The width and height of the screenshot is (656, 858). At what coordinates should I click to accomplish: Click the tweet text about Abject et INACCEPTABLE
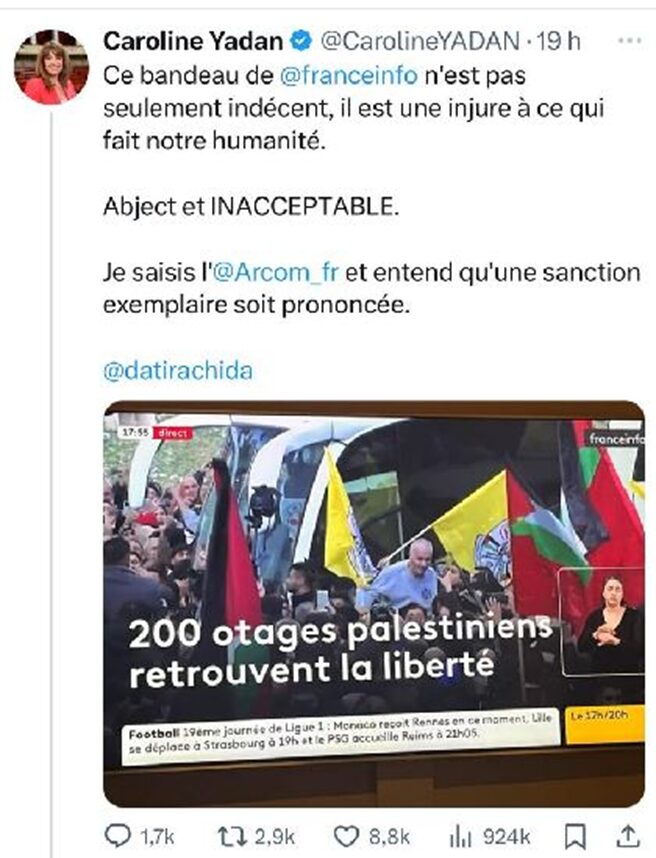point(251,207)
